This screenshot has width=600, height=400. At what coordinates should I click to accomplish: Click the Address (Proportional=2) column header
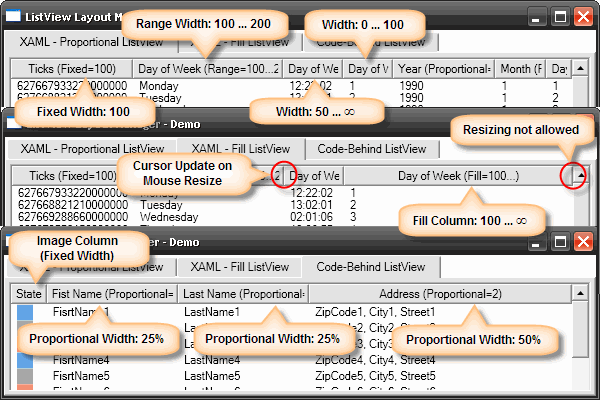[438, 293]
